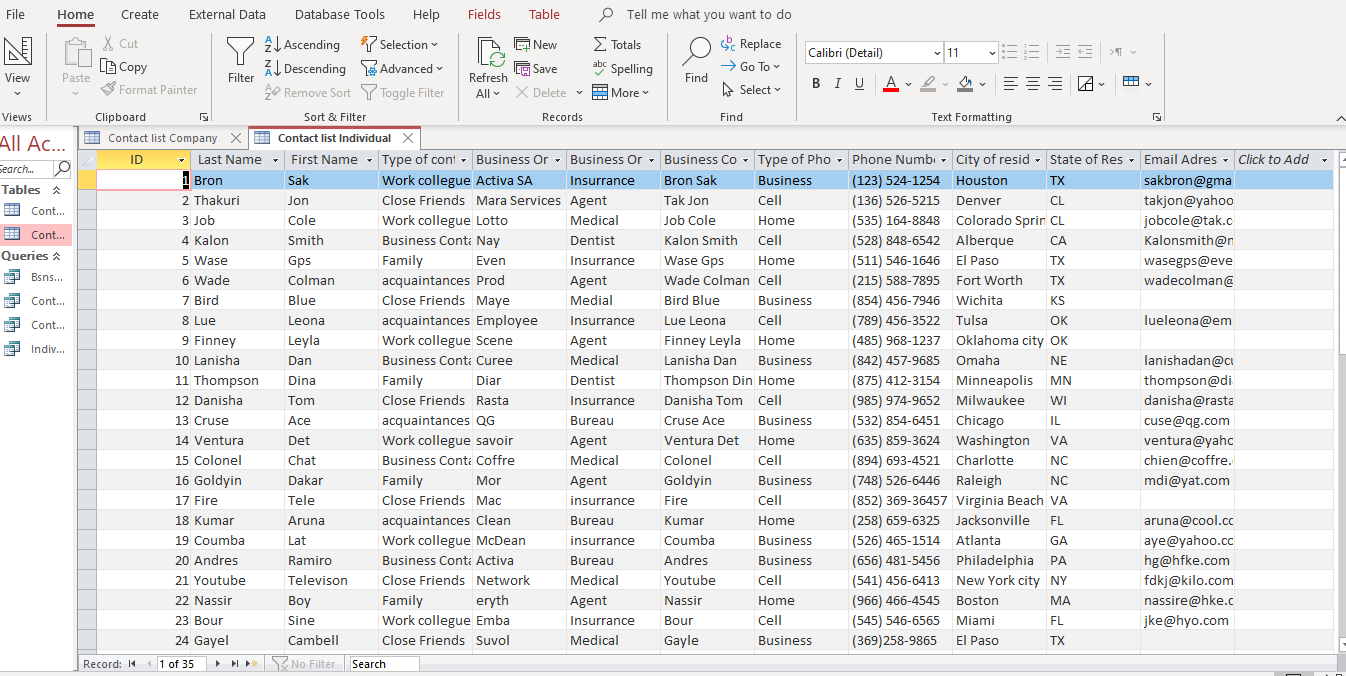
Task: Open the Filter tool
Action: [239, 60]
